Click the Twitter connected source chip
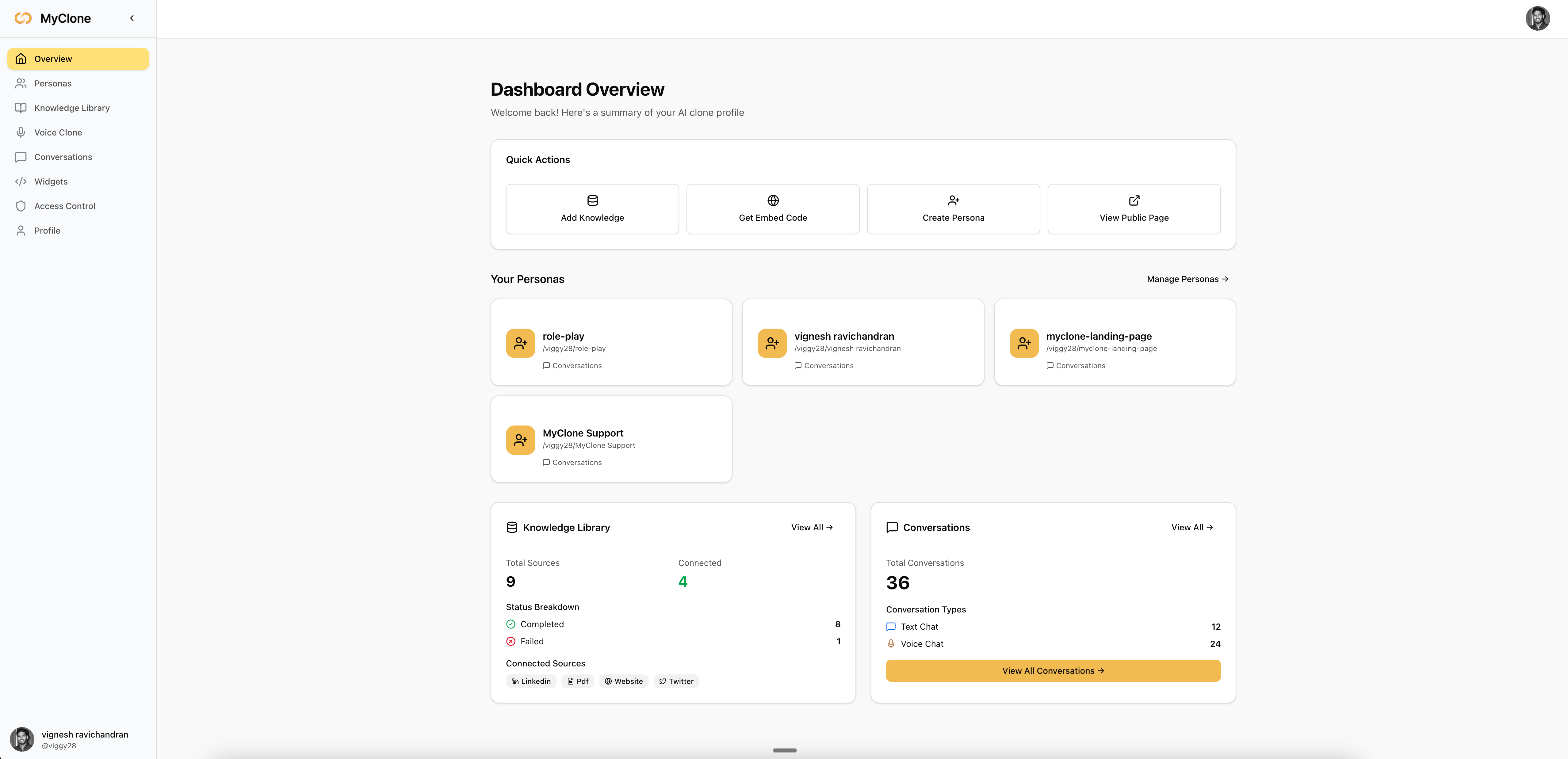This screenshot has height=759, width=1568. (676, 681)
